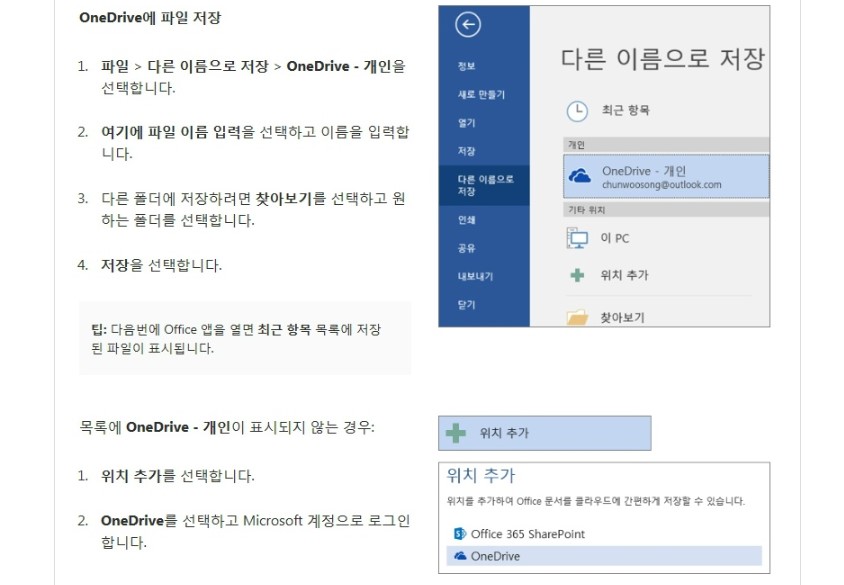The height and width of the screenshot is (585, 844).
Task: Click the 기타 위치 section header
Action: click(x=666, y=210)
